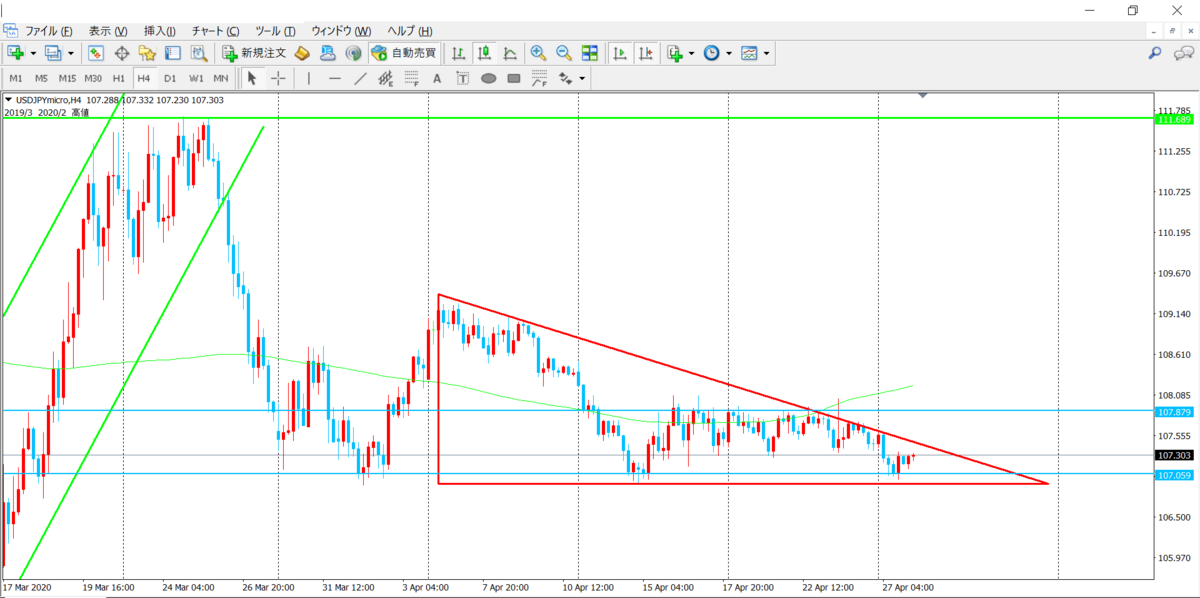
Task: Switch chart to bar chart mode
Action: tap(459, 53)
